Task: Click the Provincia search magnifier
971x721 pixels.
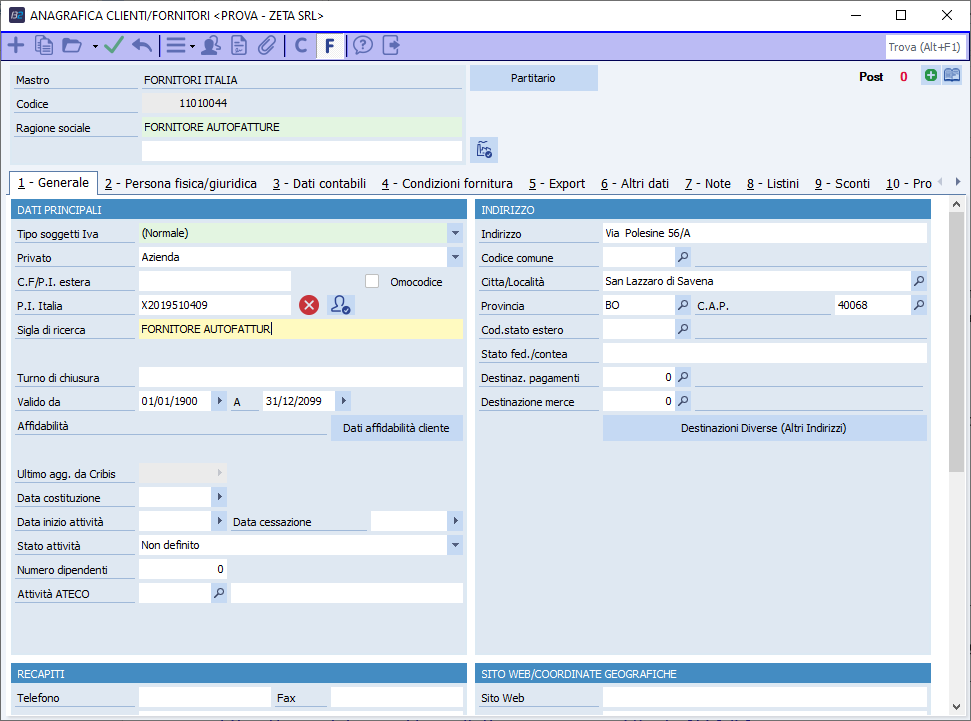Action: pos(683,305)
